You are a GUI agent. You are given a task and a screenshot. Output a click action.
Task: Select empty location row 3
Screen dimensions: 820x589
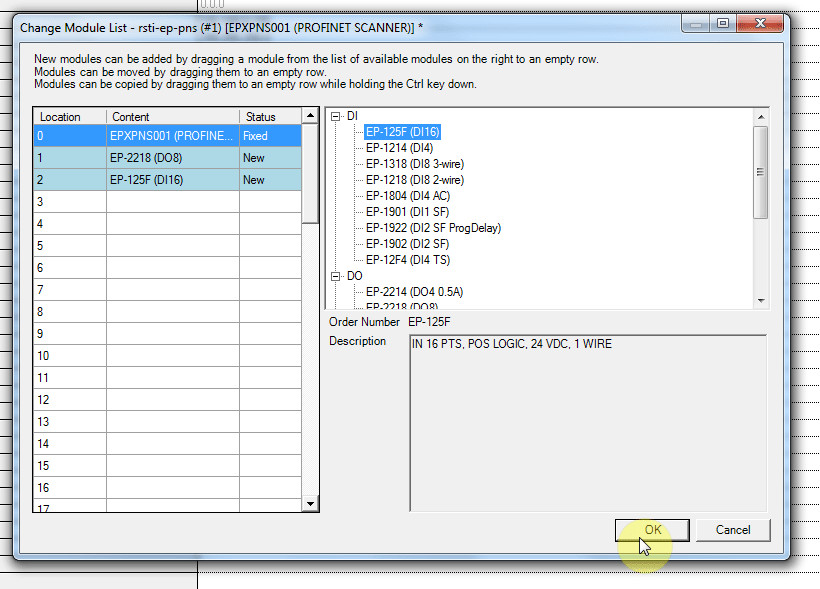tap(167, 202)
